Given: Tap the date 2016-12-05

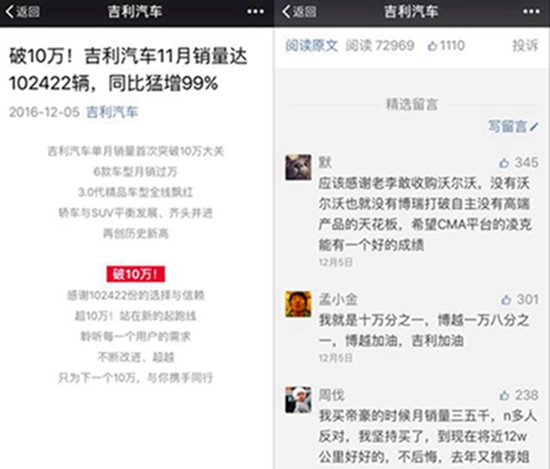Looking at the screenshot, I should tap(45, 112).
